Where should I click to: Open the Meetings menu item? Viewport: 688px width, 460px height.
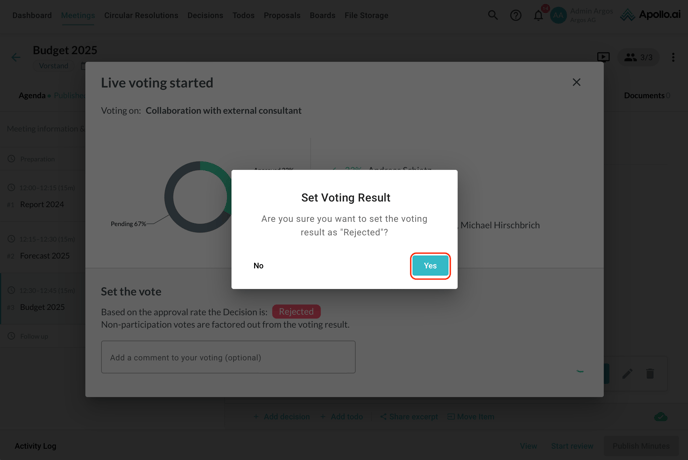(x=78, y=15)
